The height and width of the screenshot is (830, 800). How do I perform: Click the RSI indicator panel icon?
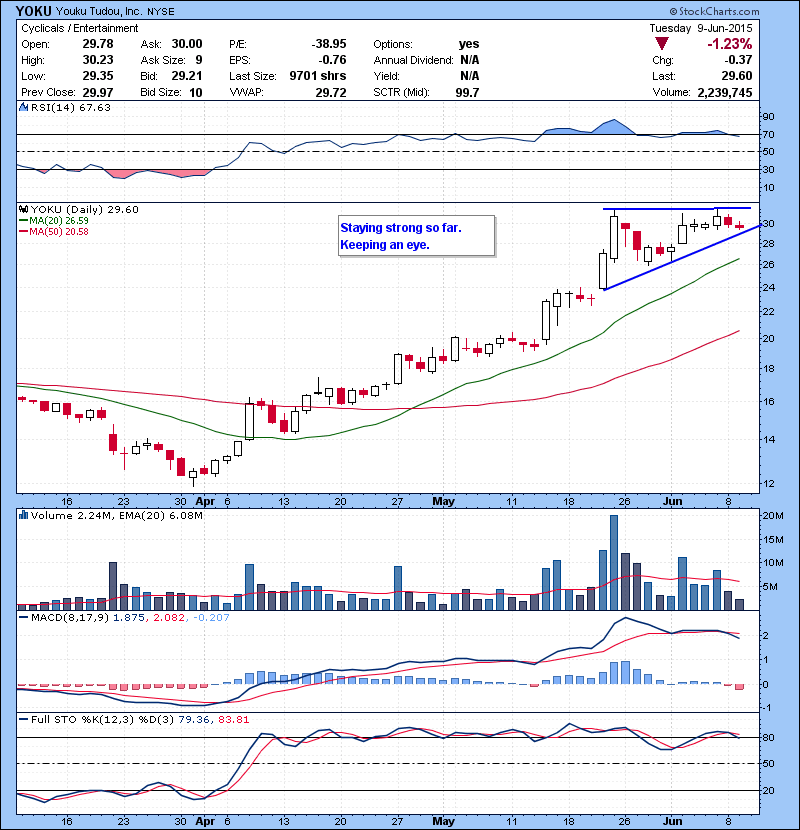pos(23,107)
